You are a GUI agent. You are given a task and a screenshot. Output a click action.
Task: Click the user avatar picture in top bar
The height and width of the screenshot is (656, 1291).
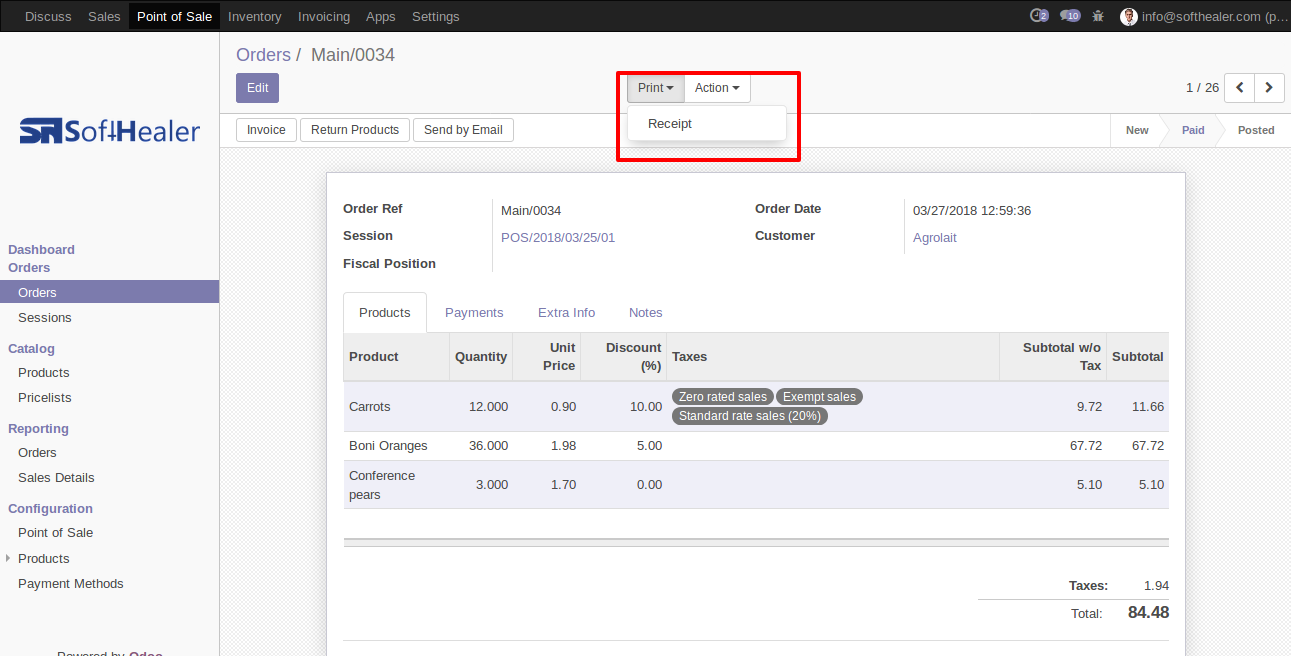1129,16
